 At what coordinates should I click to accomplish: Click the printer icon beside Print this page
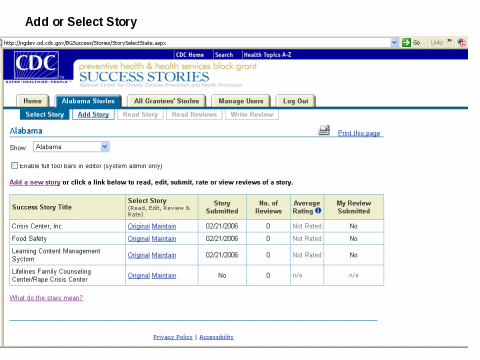pyautogui.click(x=324, y=130)
